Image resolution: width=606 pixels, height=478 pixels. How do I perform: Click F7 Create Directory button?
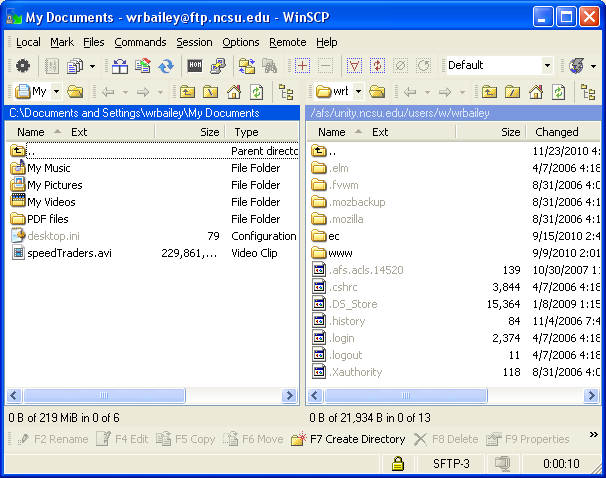pyautogui.click(x=348, y=439)
